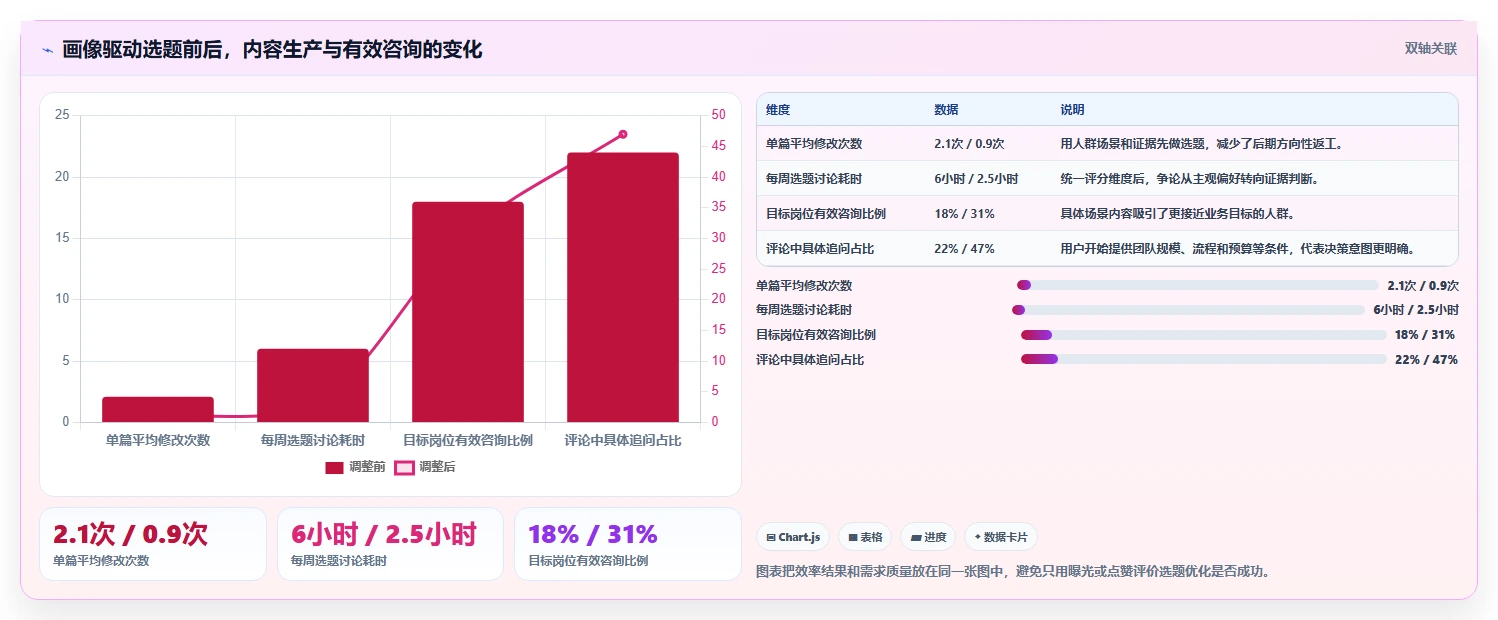The height and width of the screenshot is (620, 1498).
Task: Click the value 2.1次 / 0.9次 beside its progress bar
Action: pyautogui.click(x=1423, y=286)
